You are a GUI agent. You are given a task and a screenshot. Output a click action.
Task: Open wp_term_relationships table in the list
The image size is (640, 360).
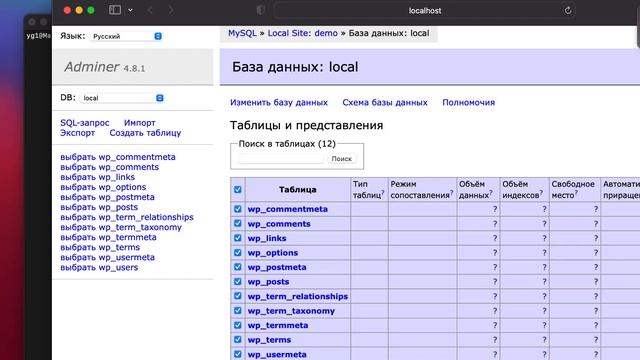click(298, 296)
